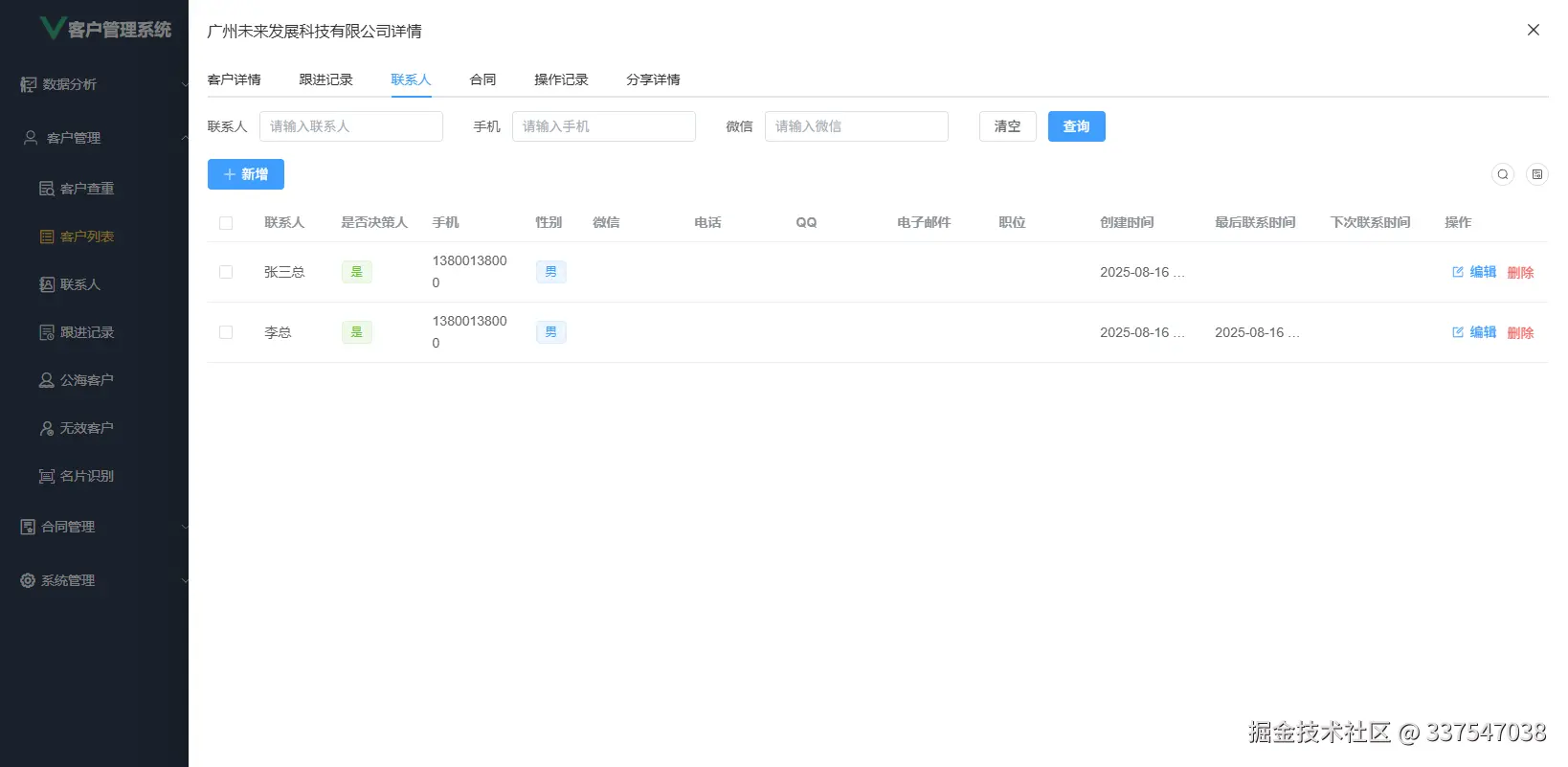
Task: Edit the 张三总 contact
Action: click(1474, 272)
